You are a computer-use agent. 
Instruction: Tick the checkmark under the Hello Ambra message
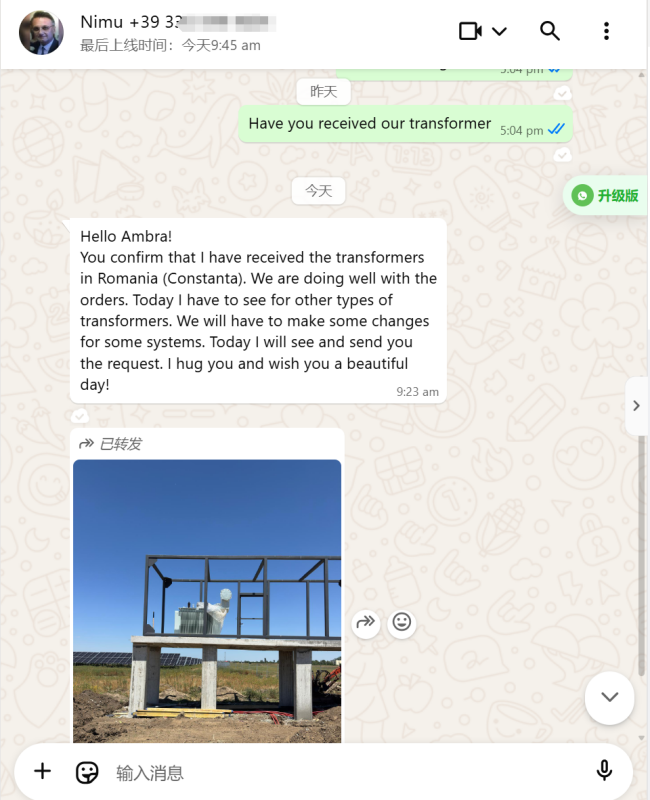tap(79, 416)
